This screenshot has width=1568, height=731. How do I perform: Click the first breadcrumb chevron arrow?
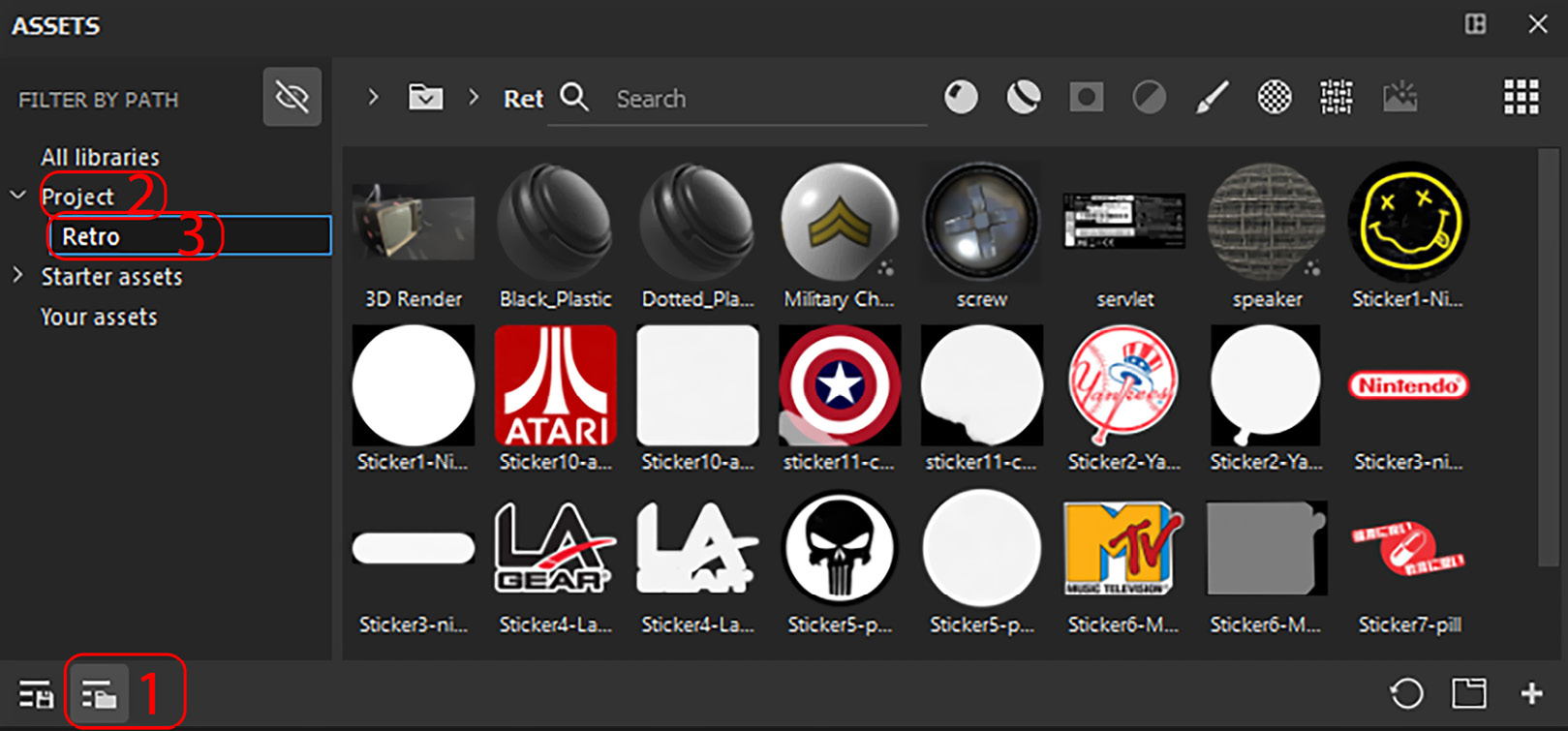[373, 97]
